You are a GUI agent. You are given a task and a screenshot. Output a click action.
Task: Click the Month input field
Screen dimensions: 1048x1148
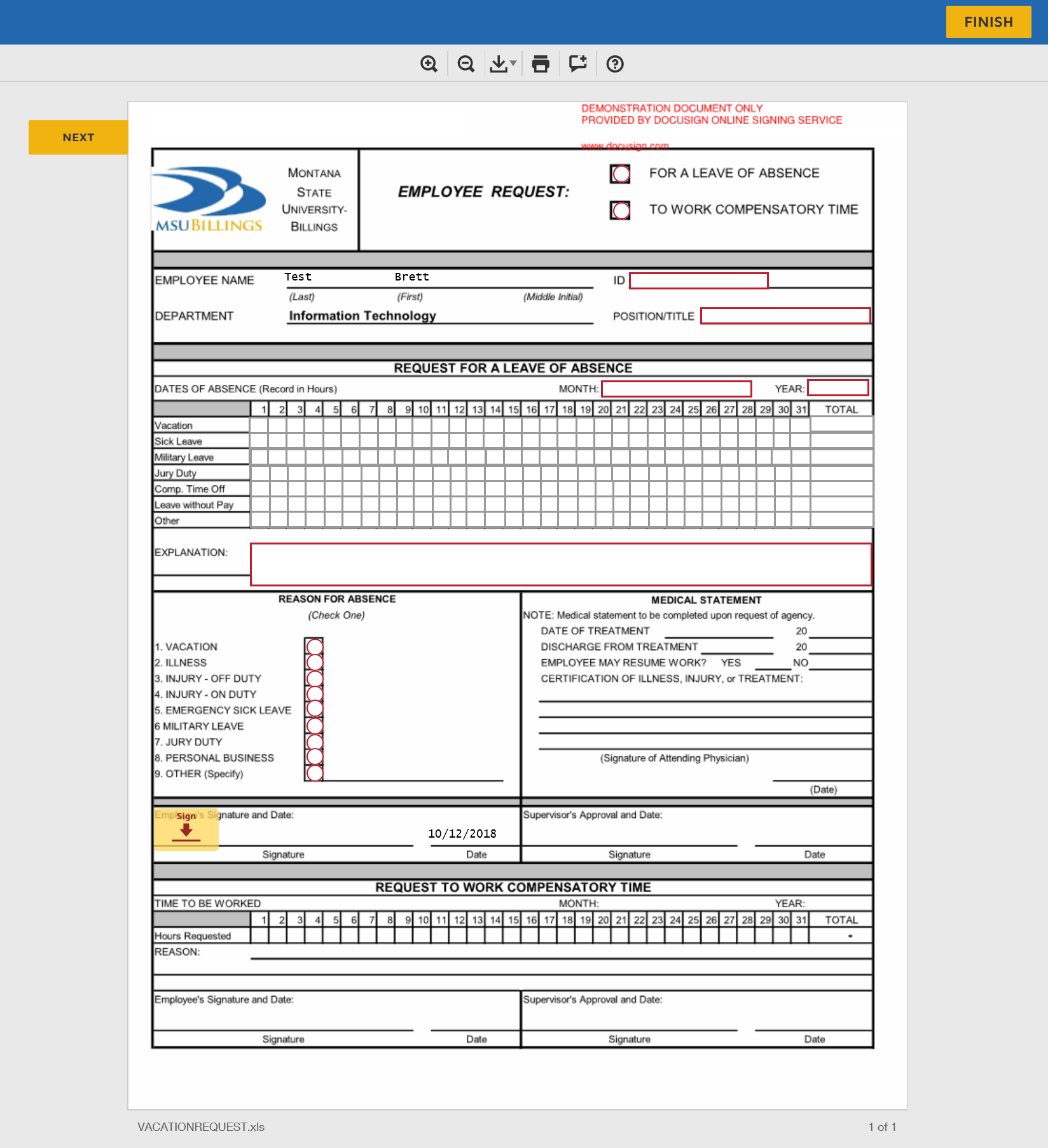click(676, 389)
